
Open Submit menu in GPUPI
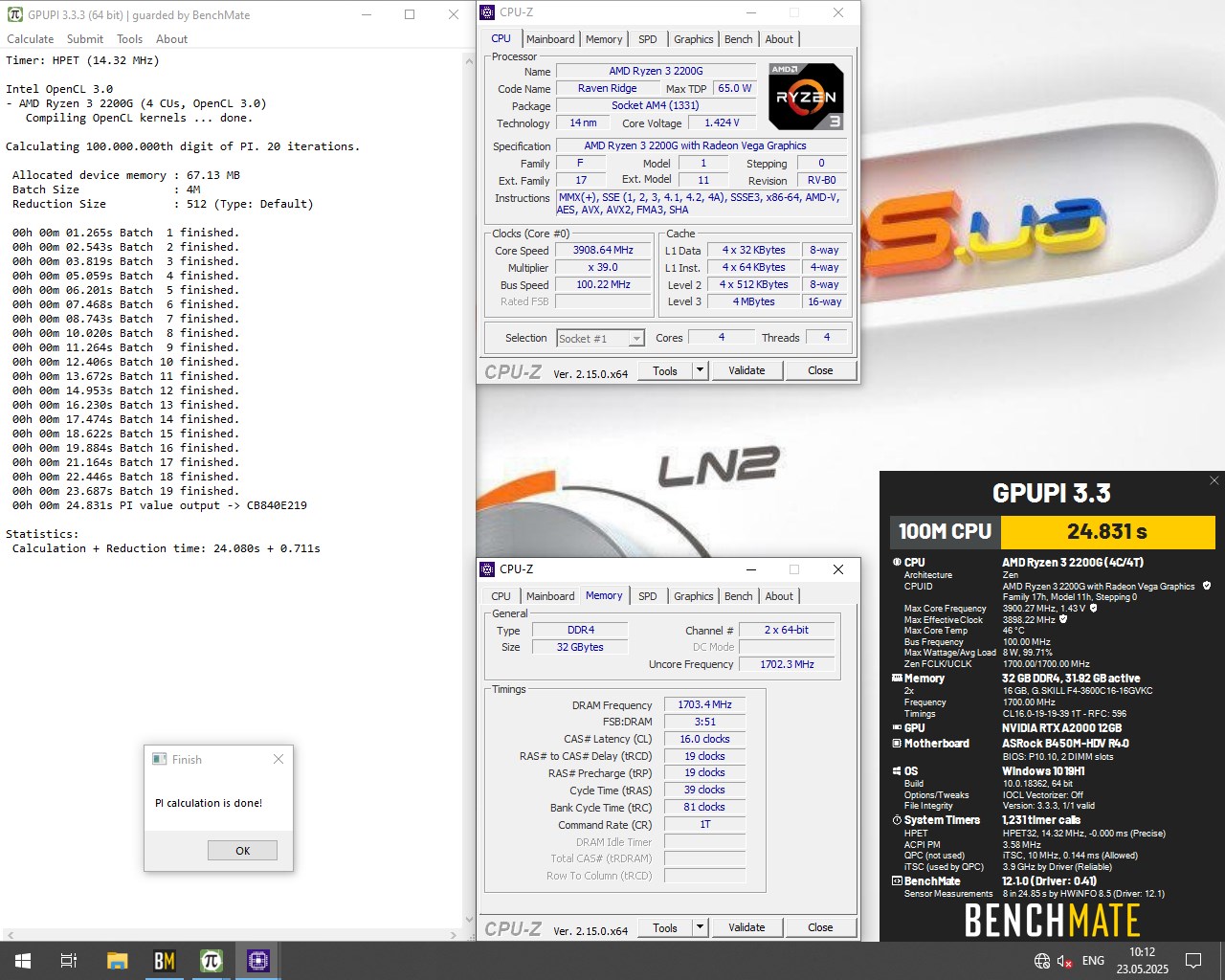(85, 39)
